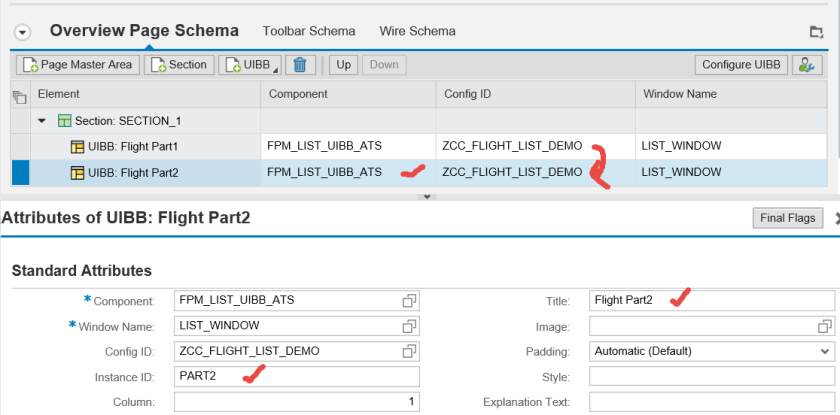The height and width of the screenshot is (415, 840).
Task: Open the UIBB add dropdown button
Action: [250, 65]
